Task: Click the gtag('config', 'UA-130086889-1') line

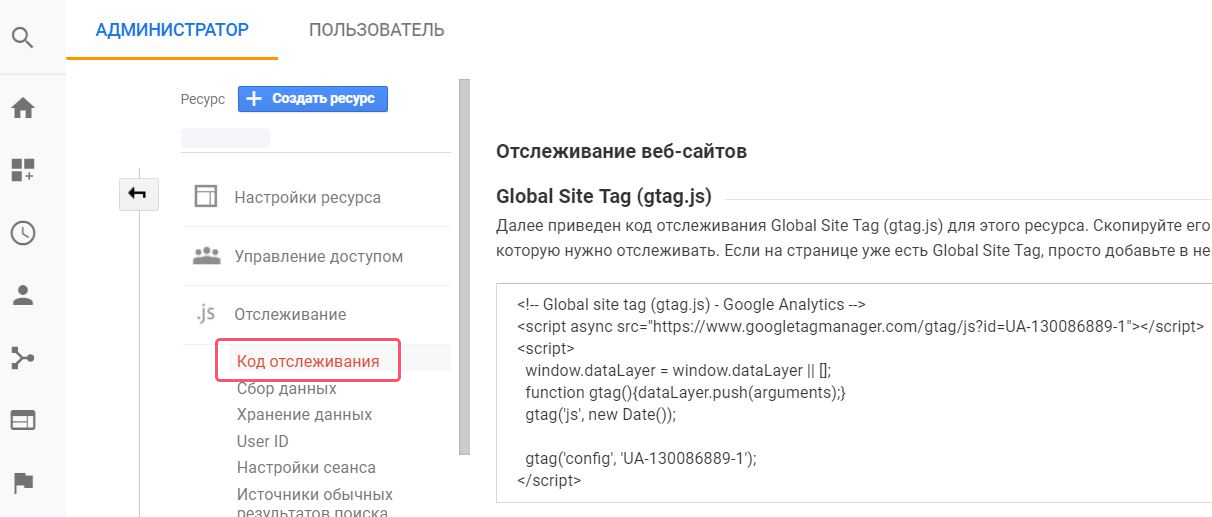Action: click(641, 458)
